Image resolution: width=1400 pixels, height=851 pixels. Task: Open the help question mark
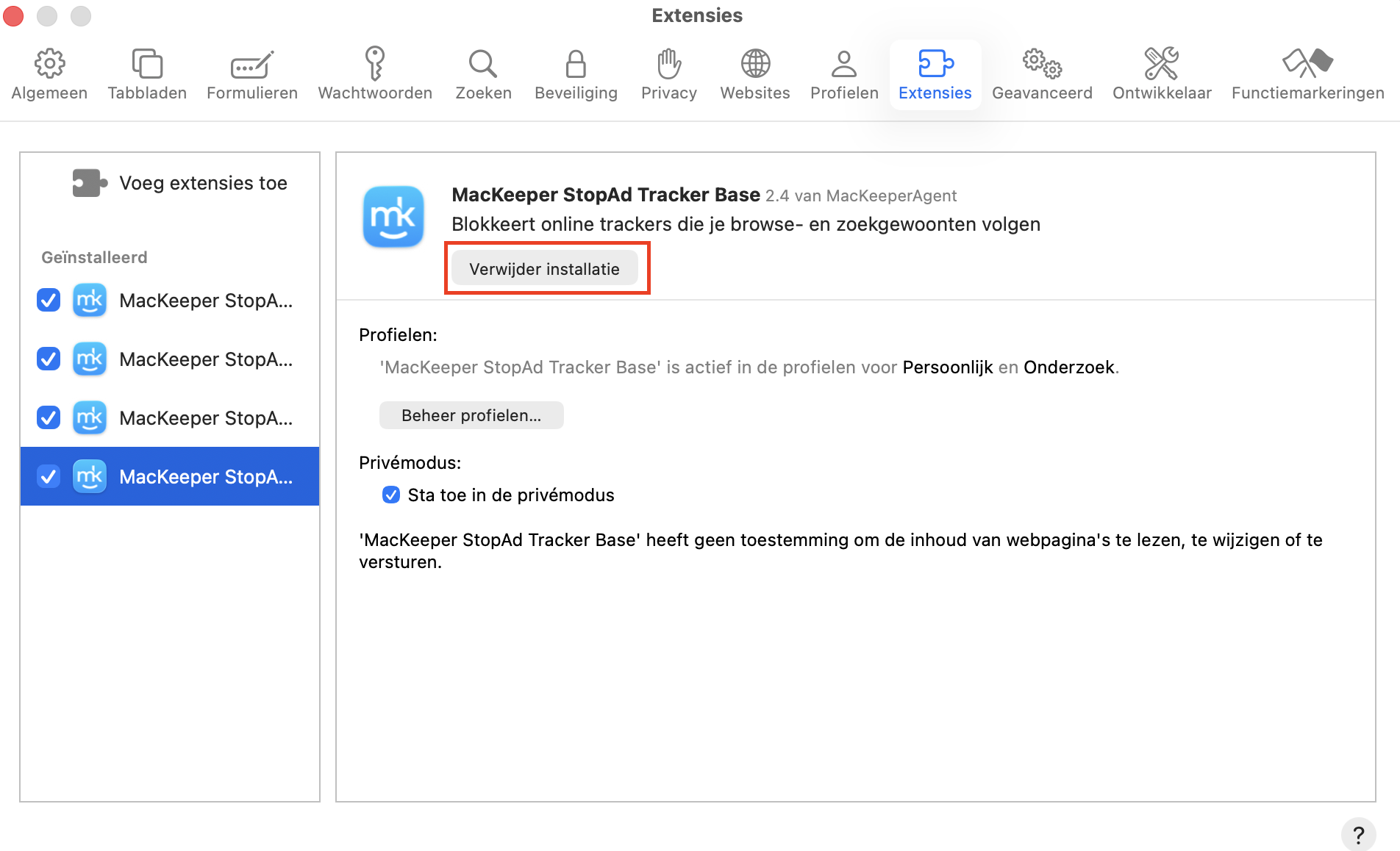pyautogui.click(x=1357, y=834)
